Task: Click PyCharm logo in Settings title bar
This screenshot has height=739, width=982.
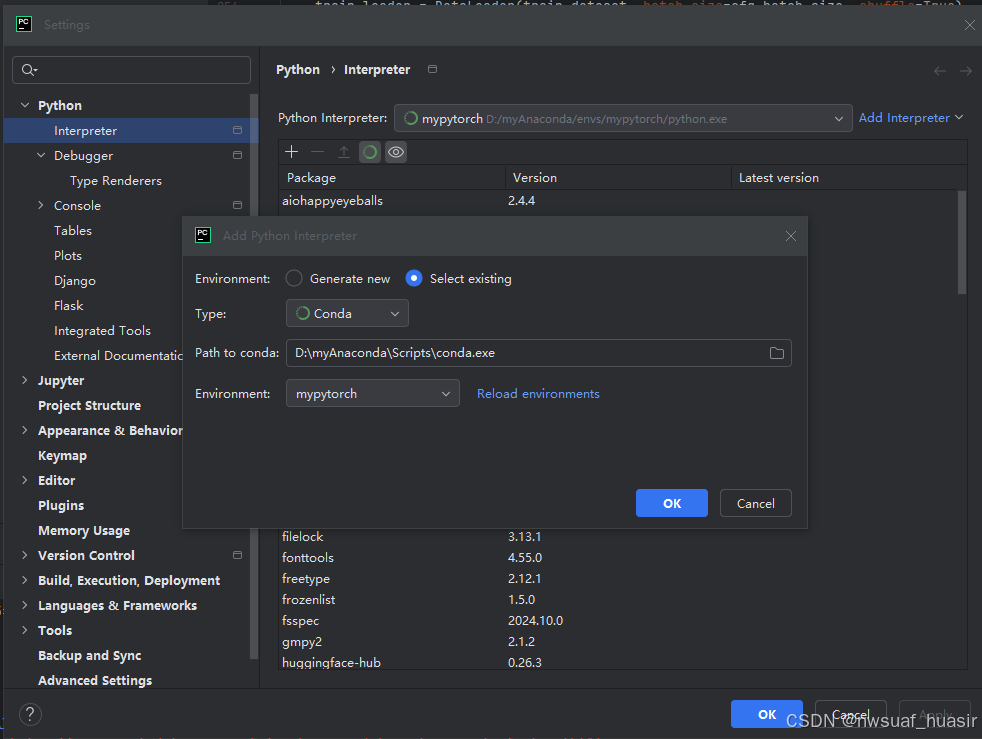Action: coord(24,24)
